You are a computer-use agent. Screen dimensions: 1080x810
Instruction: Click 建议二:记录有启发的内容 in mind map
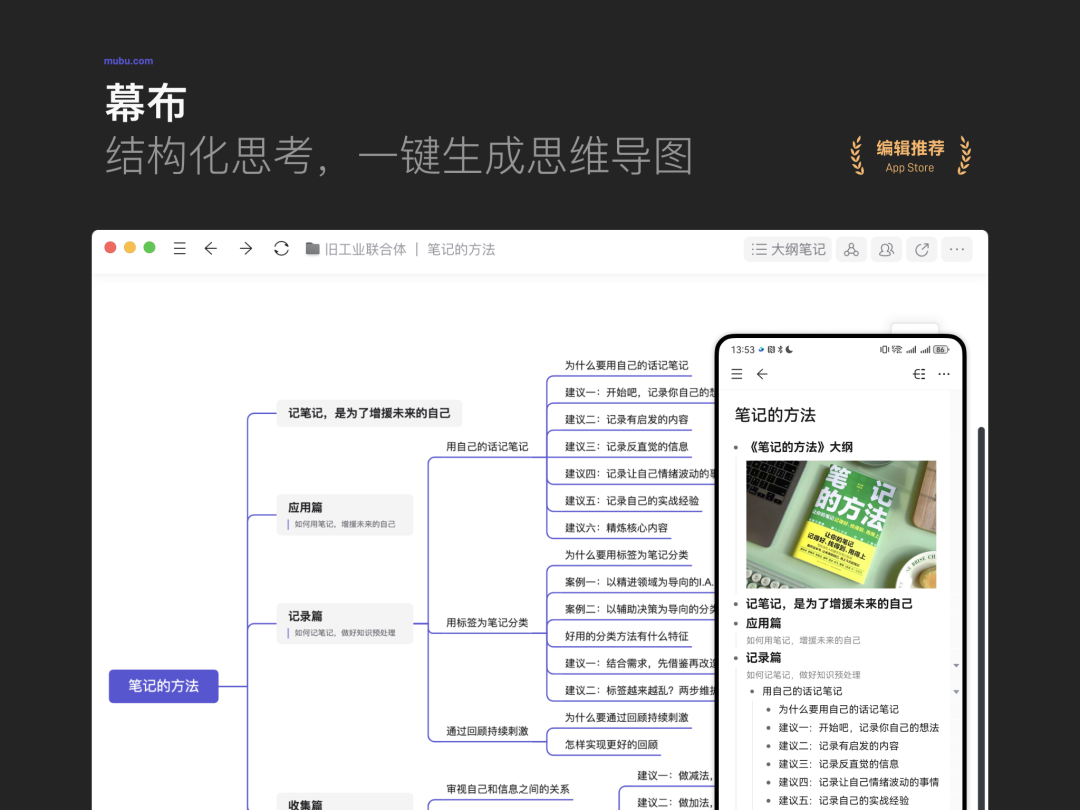tap(626, 419)
